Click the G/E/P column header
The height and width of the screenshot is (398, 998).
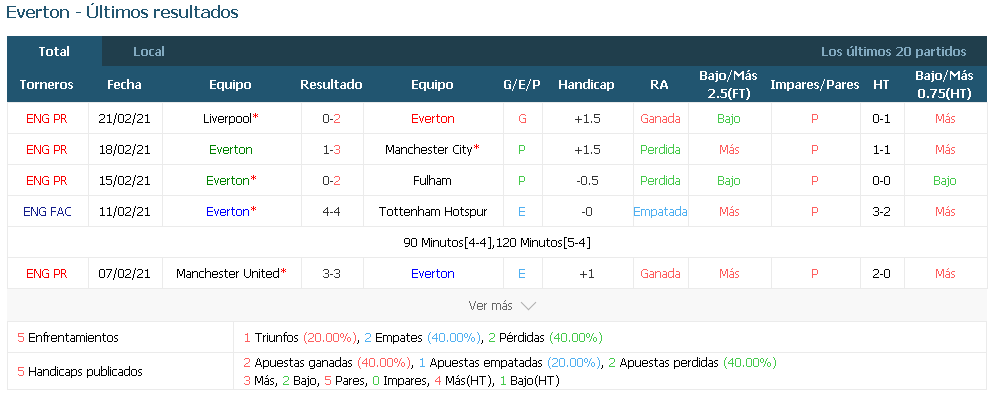522,85
